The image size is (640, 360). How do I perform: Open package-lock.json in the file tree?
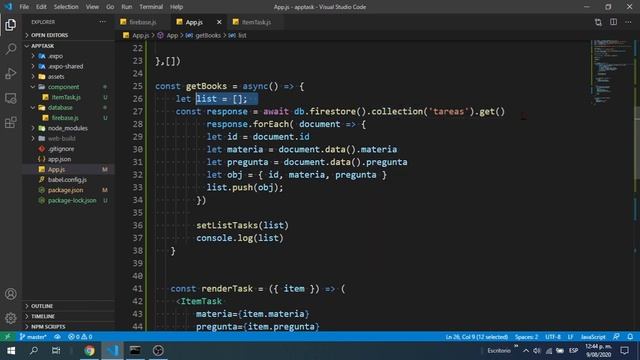(x=72, y=200)
